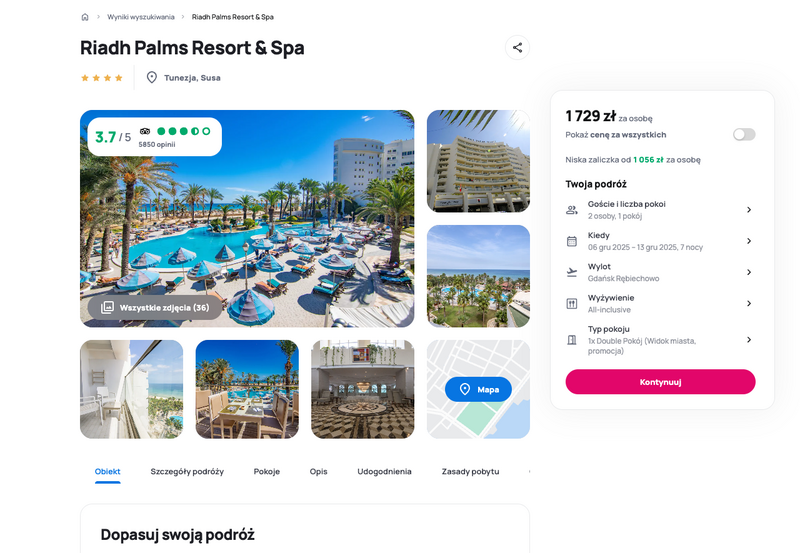Click the home breadcrumb icon
The width and height of the screenshot is (800, 553).
point(85,17)
